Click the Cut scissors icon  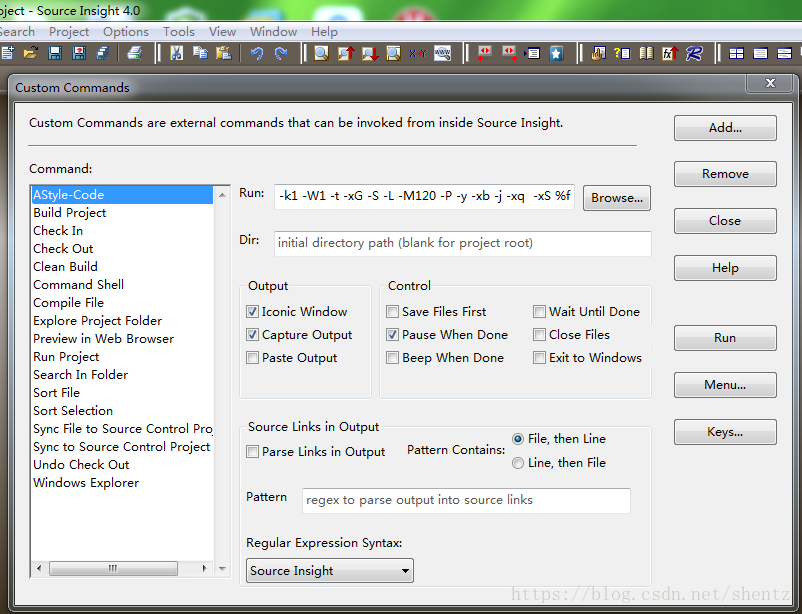tap(176, 53)
